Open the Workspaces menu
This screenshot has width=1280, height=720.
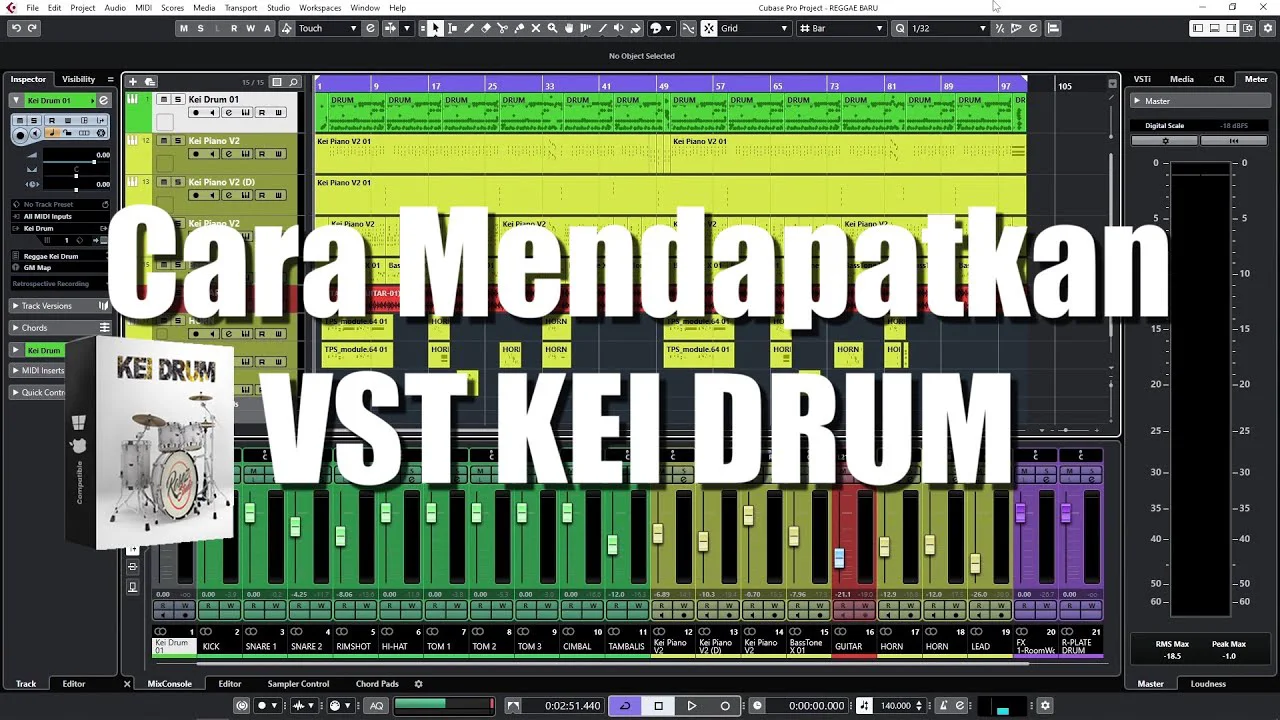(x=320, y=8)
